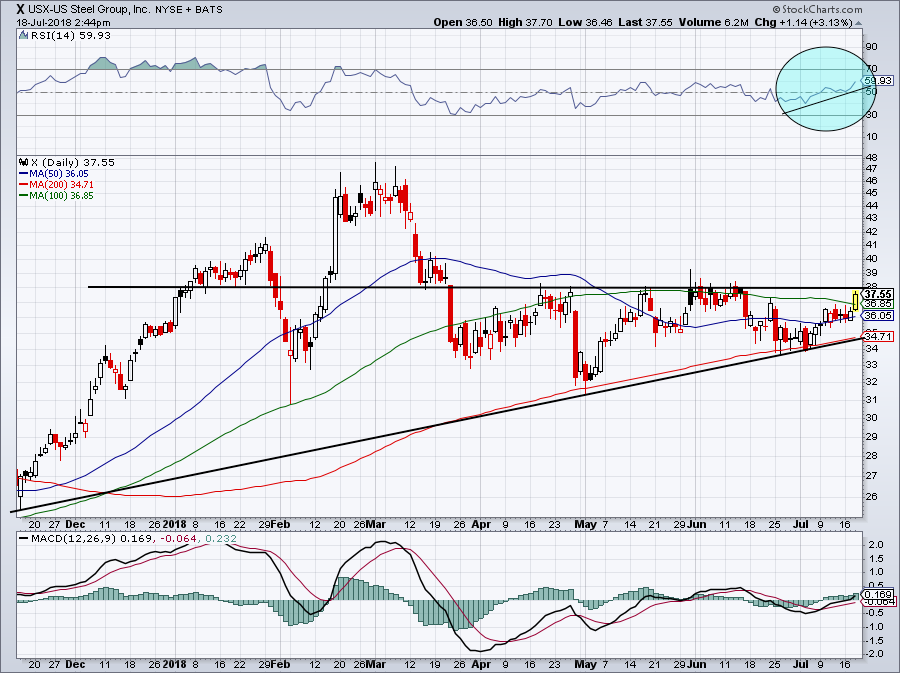This screenshot has width=900, height=673.
Task: Click the 'Volume 6.2M' value
Action: point(713,22)
